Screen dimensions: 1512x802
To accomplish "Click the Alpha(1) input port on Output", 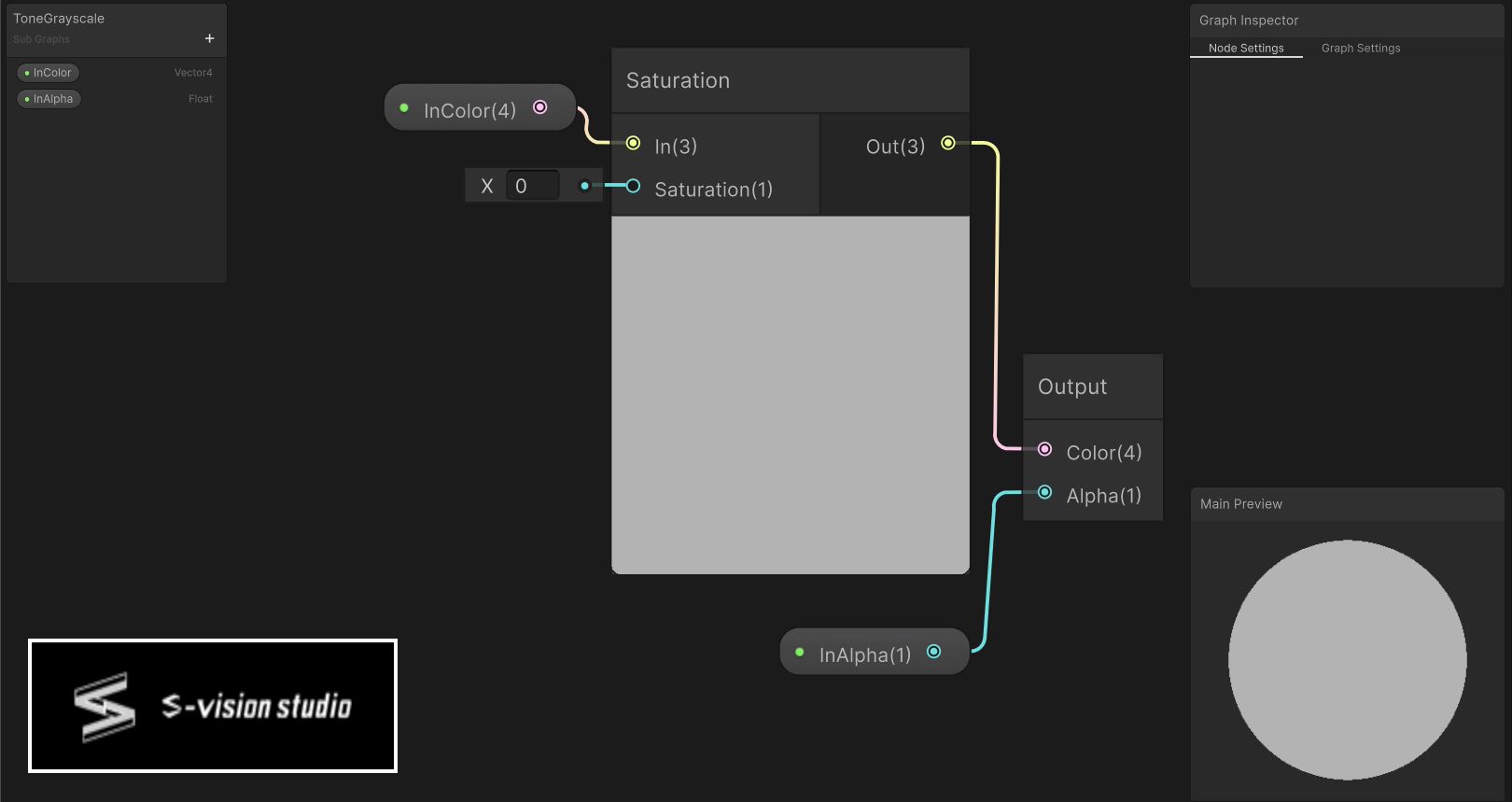I will tap(1045, 492).
